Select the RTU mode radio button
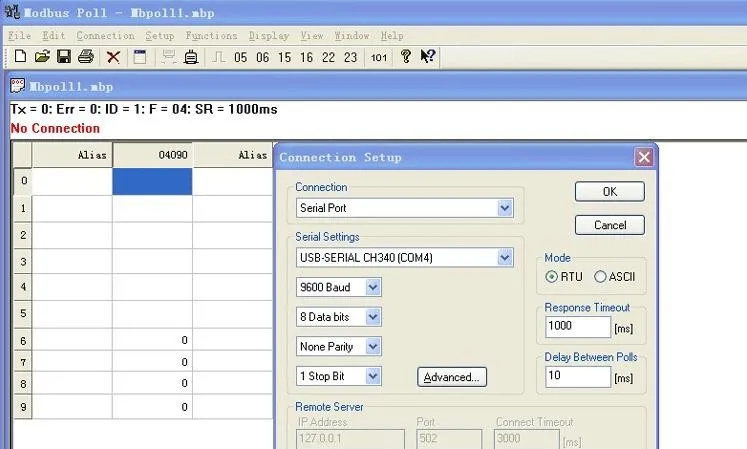The height and width of the screenshot is (449, 747). (551, 276)
